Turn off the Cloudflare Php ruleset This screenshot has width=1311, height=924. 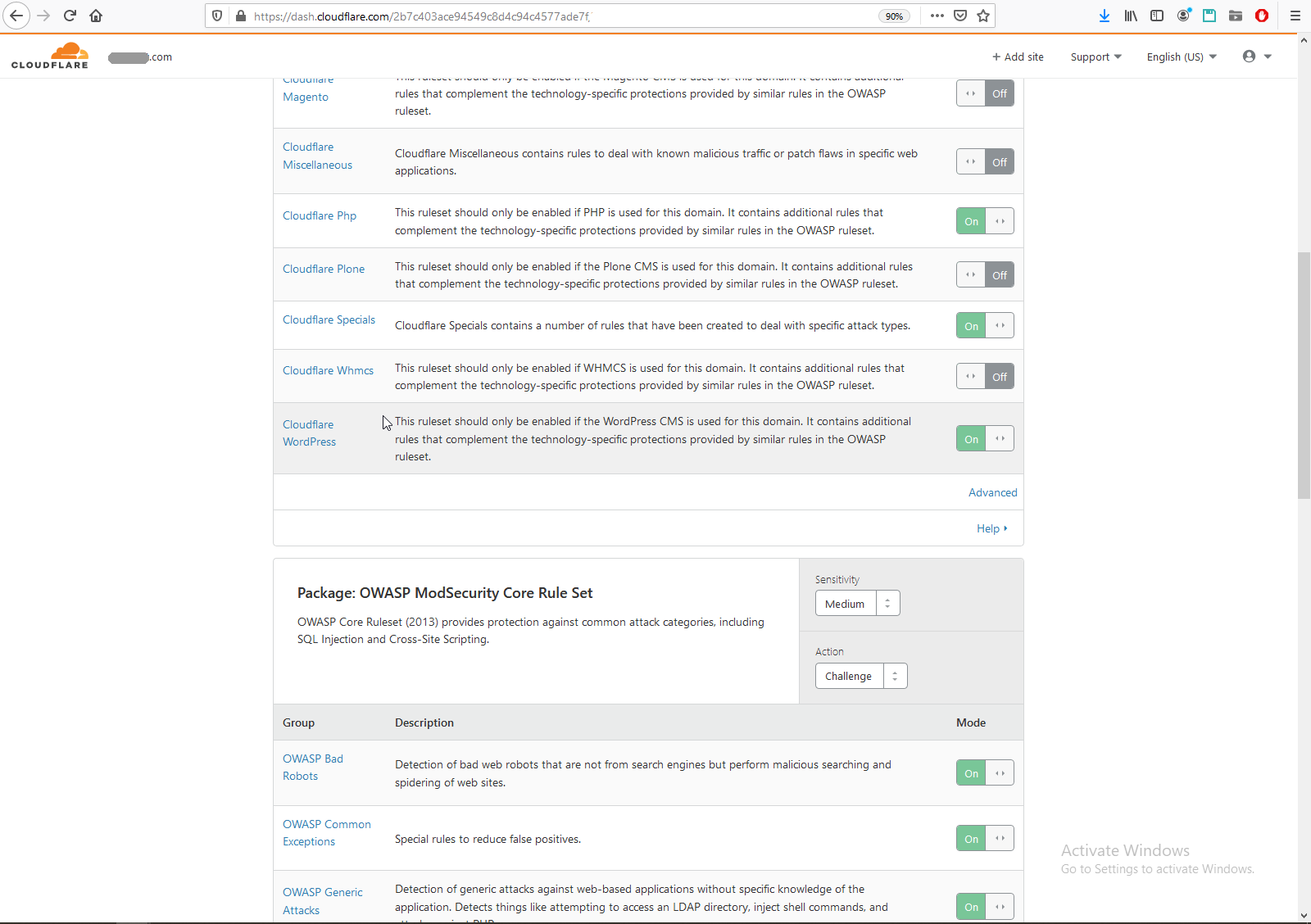985,221
